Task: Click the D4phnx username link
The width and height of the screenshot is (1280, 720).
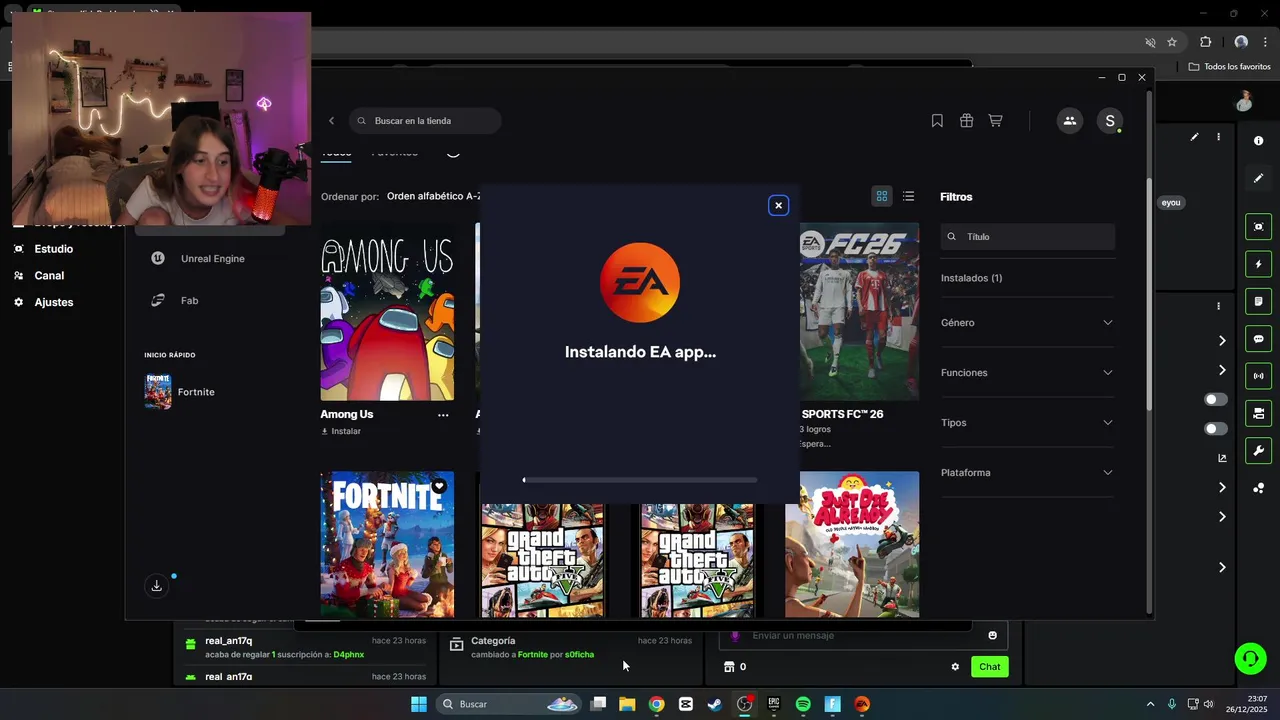Action: tap(349, 654)
